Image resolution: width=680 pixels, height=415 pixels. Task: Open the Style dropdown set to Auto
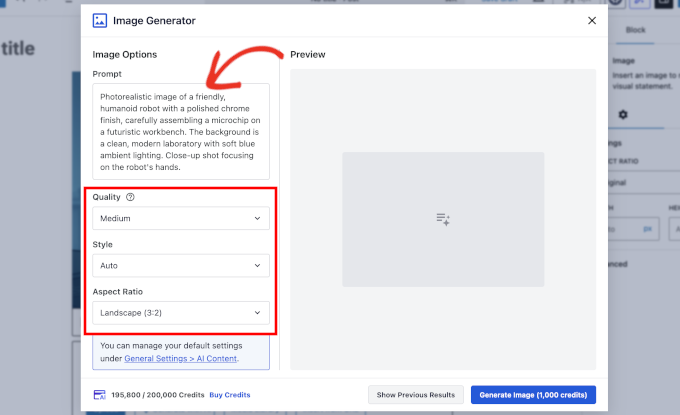(x=181, y=265)
